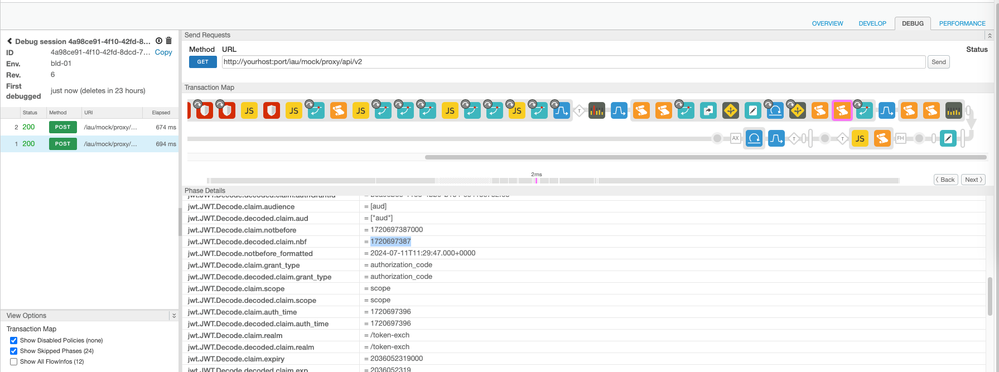Click the Send button
The image size is (999, 372).
(x=939, y=62)
